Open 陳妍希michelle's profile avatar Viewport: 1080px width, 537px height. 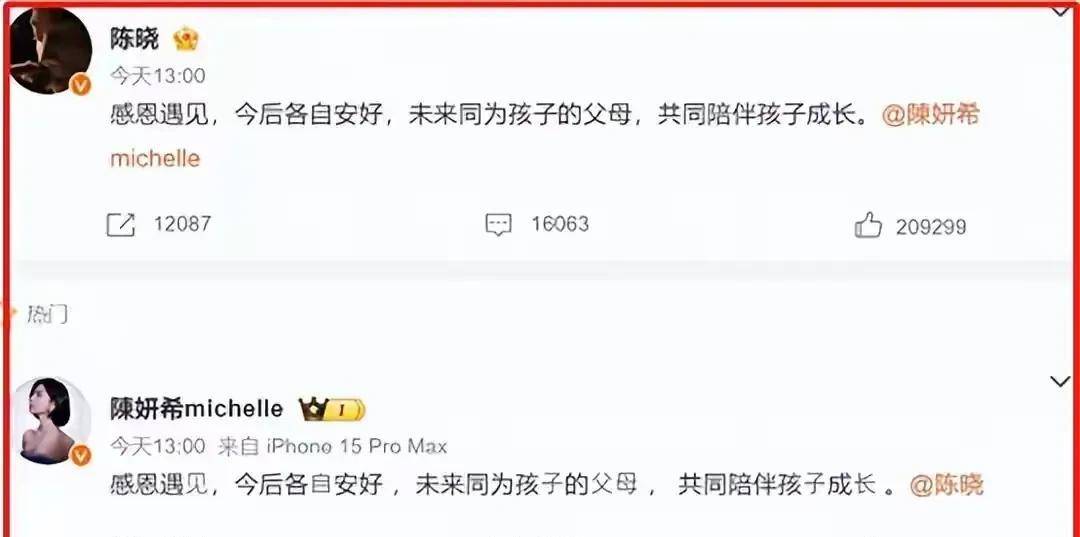click(x=52, y=420)
